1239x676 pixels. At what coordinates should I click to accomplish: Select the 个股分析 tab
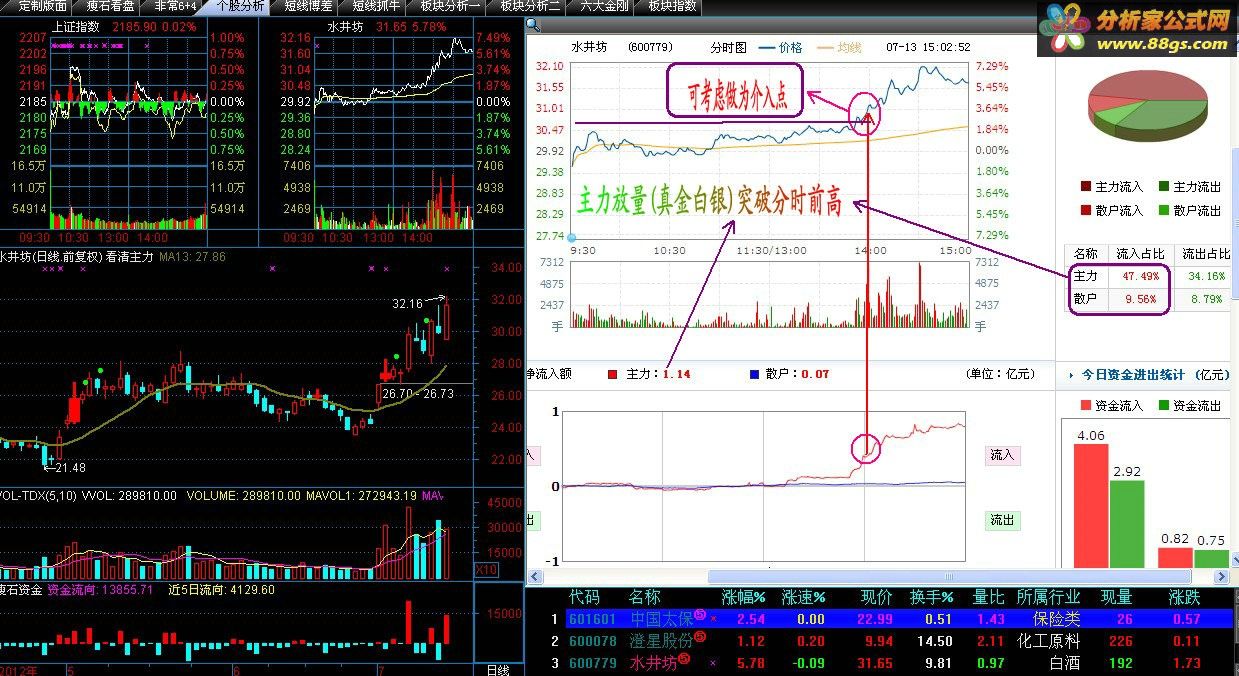(x=241, y=6)
